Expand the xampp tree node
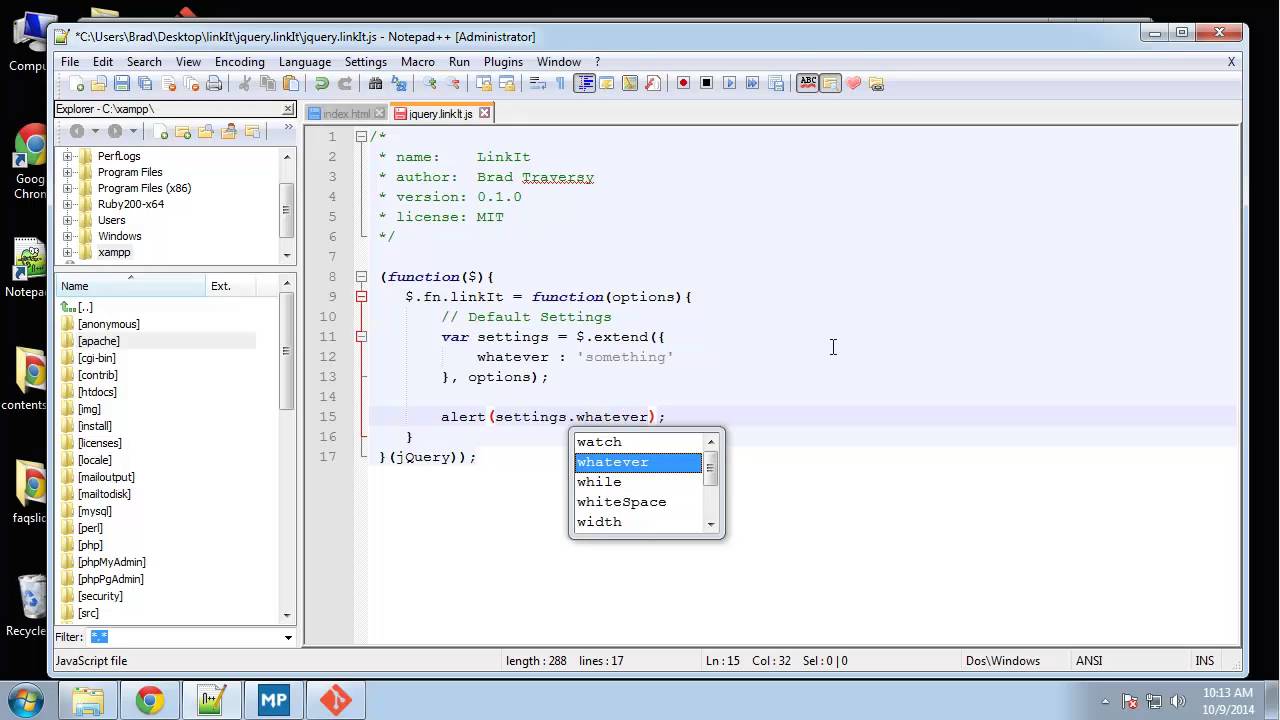 [x=68, y=252]
